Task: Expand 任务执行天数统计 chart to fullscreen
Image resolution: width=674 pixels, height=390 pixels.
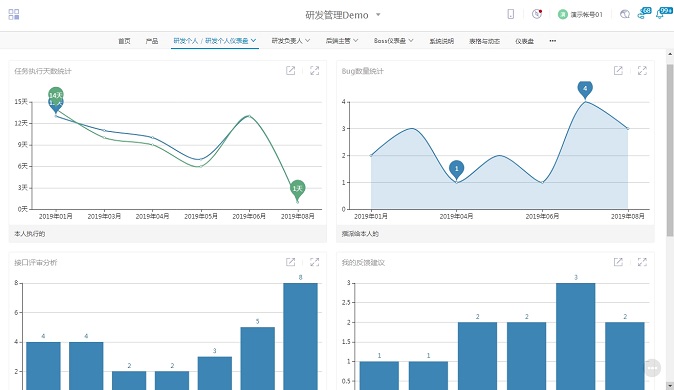Action: click(x=315, y=71)
